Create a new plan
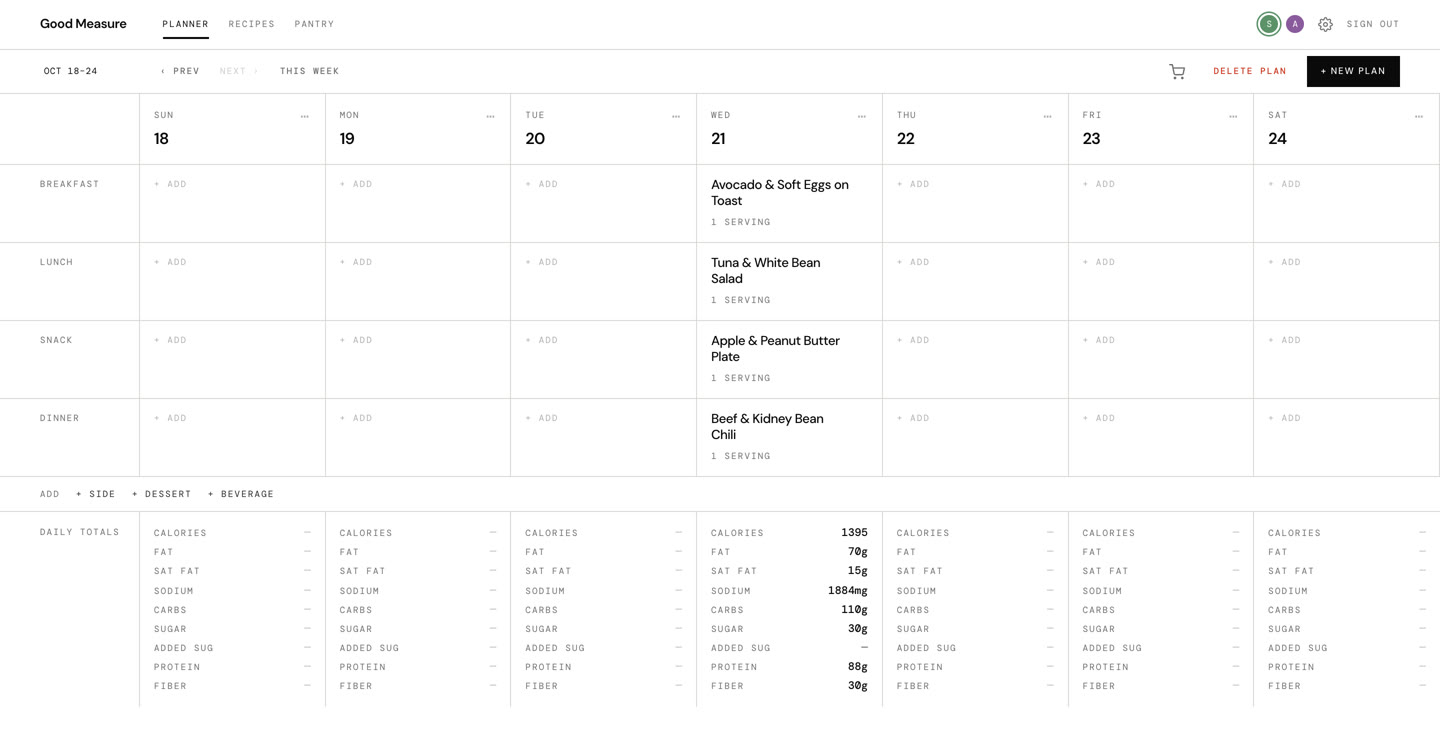The width and height of the screenshot is (1440, 739). 1353,71
